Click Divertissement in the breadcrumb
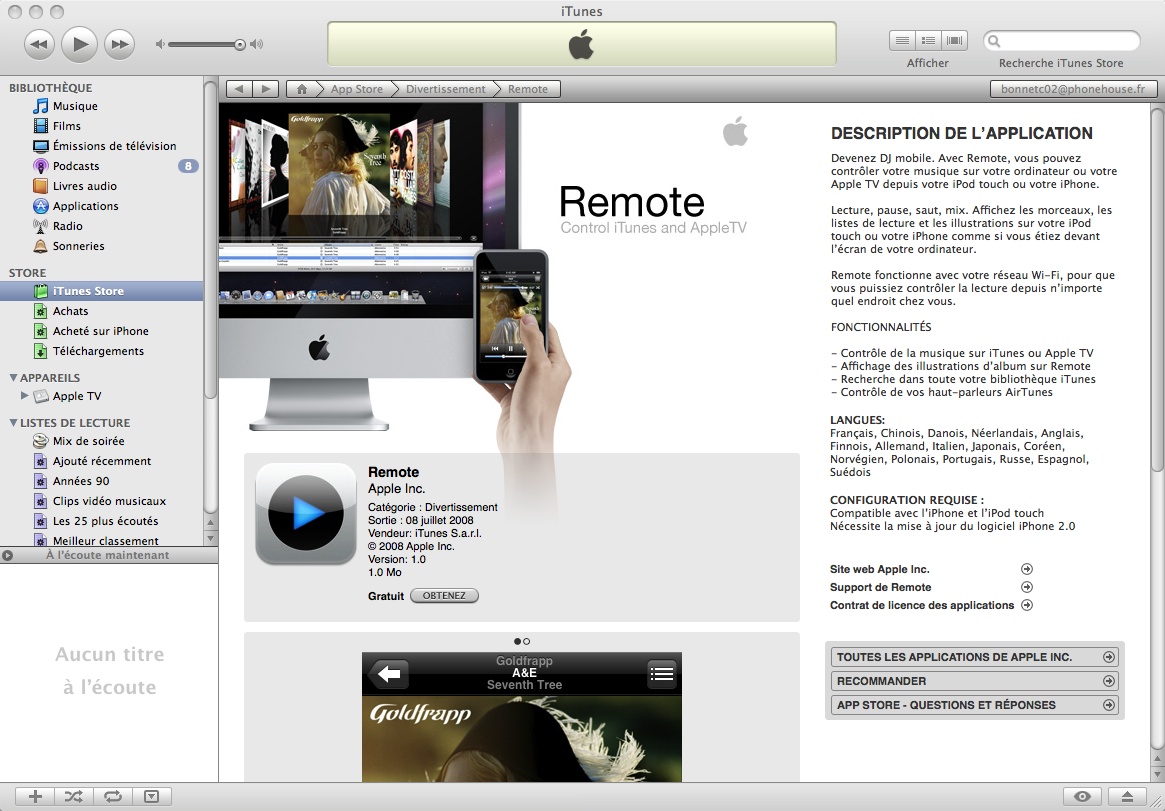Viewport: 1165px width, 811px height. pos(445,89)
